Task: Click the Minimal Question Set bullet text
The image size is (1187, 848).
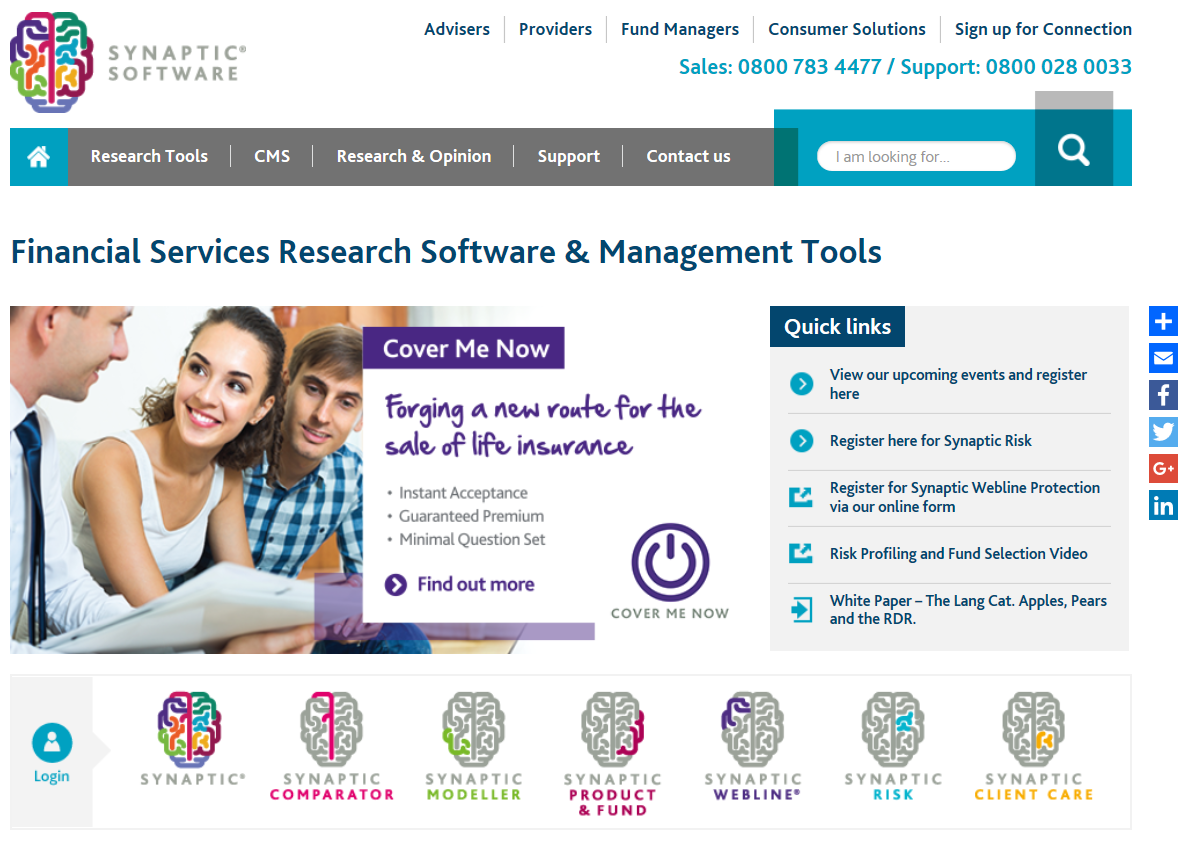Action: [x=472, y=539]
